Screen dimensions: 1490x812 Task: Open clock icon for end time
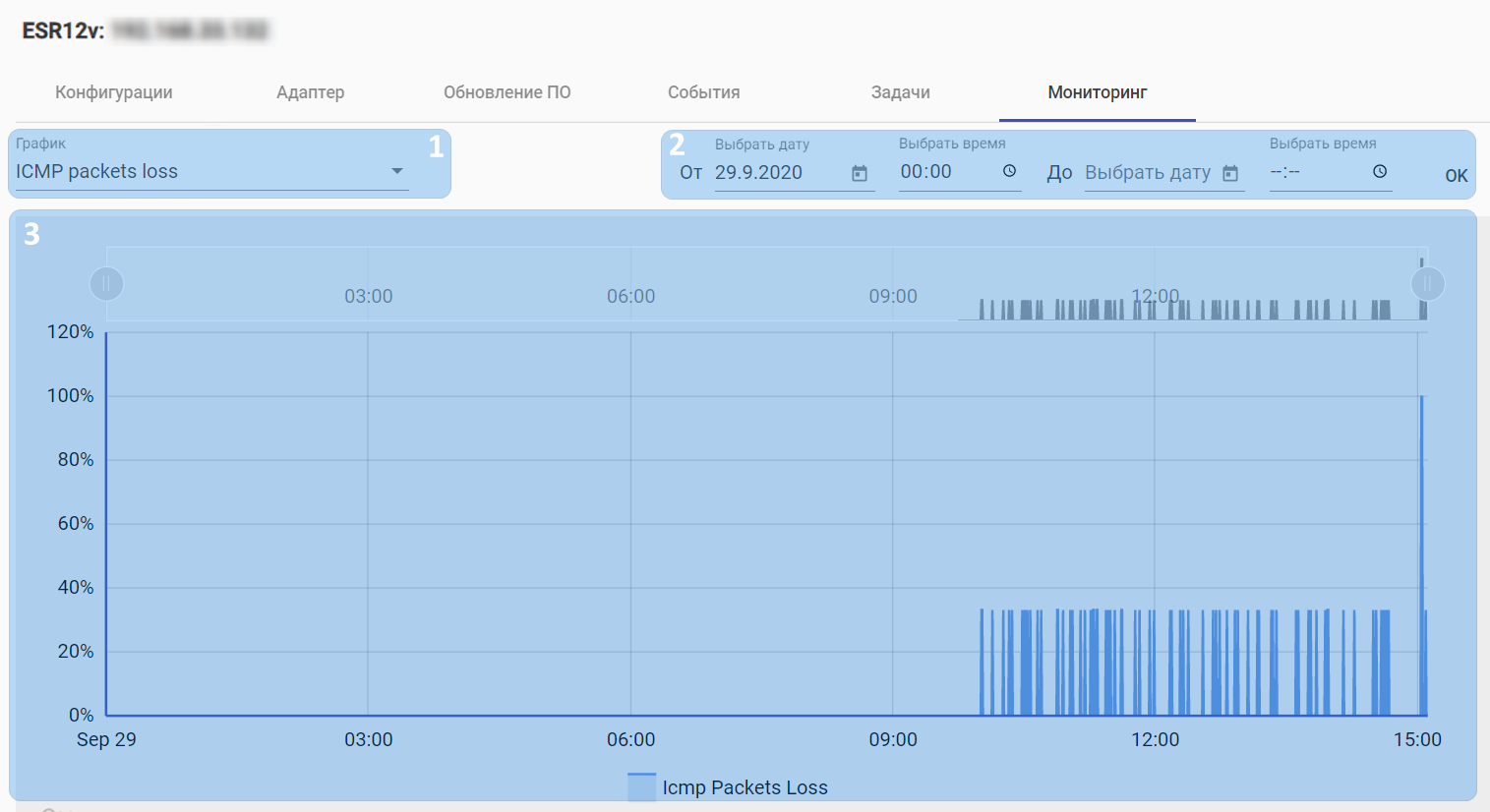(x=1380, y=171)
